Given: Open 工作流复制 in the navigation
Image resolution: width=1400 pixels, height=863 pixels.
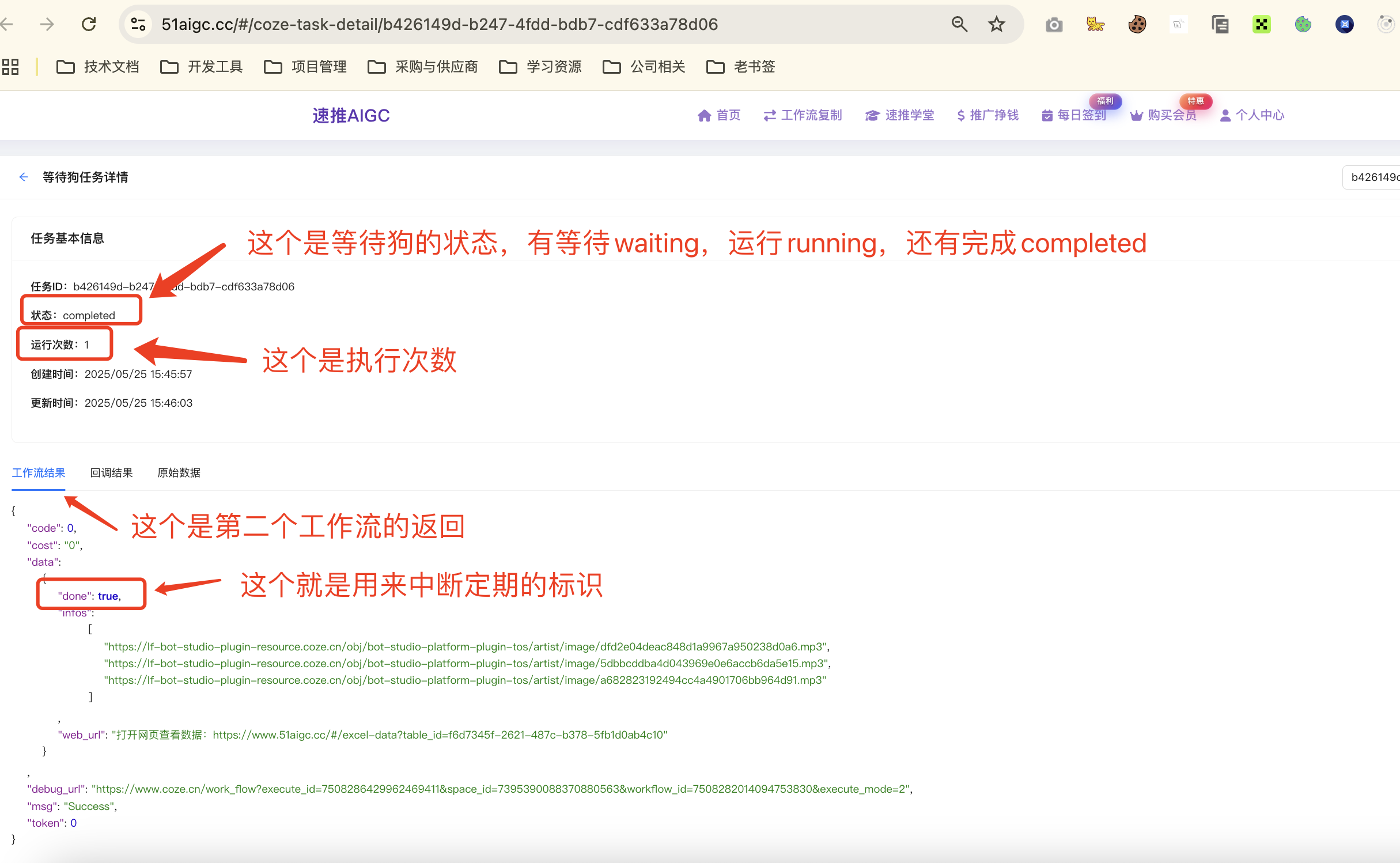Looking at the screenshot, I should pos(803,115).
